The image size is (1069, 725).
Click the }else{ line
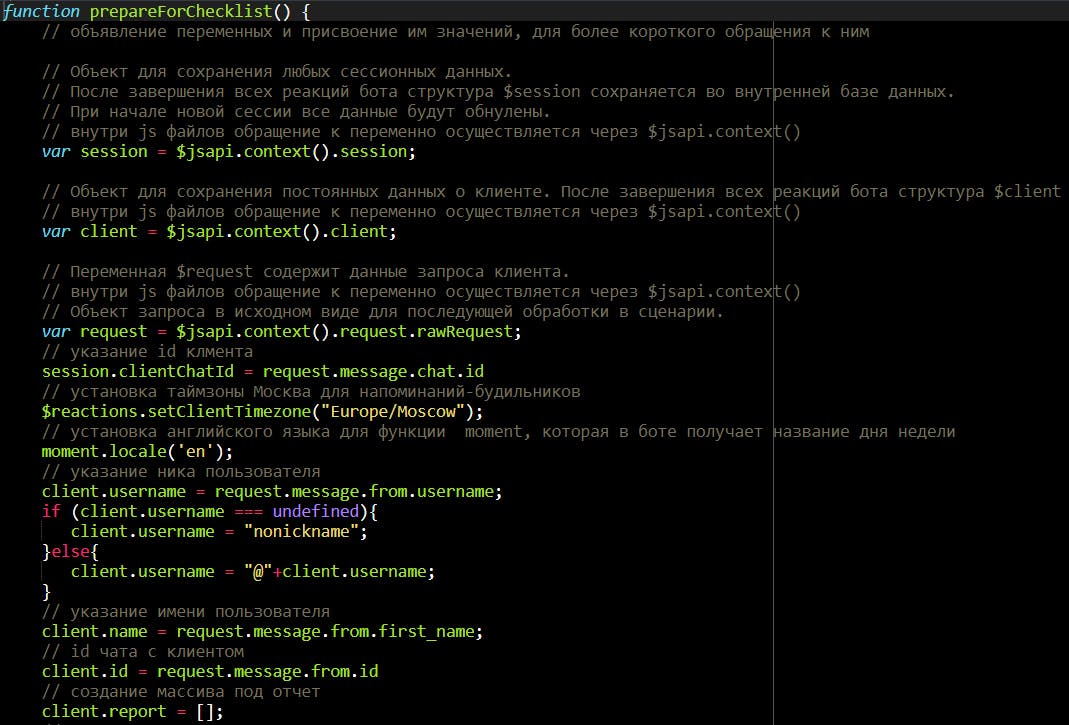point(70,551)
